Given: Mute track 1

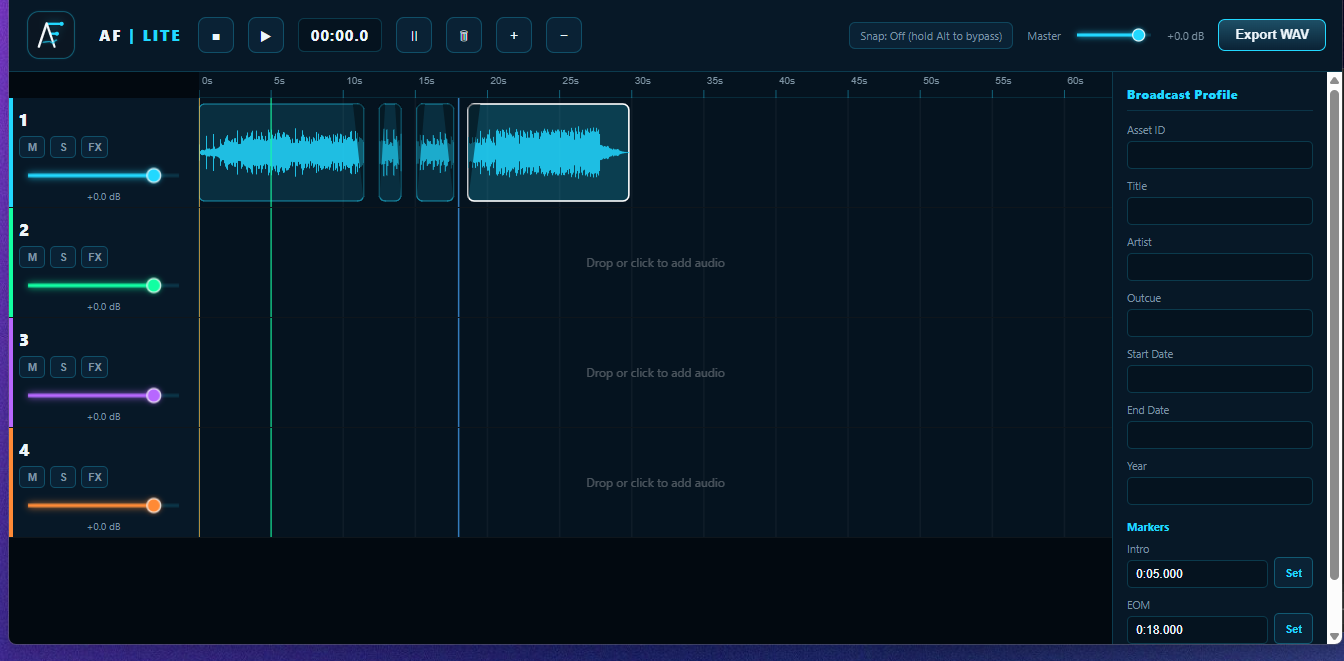Looking at the screenshot, I should (x=32, y=147).
